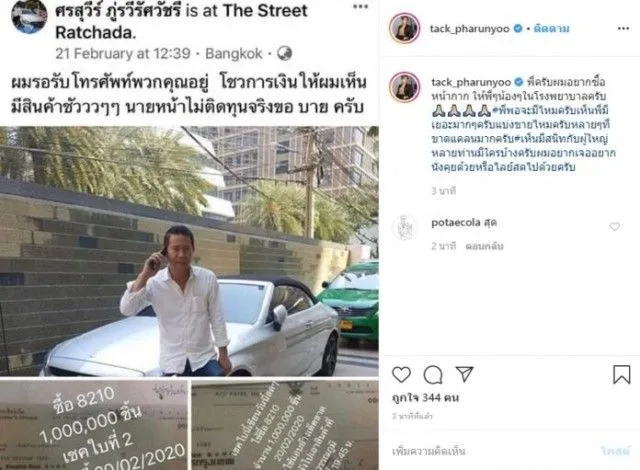Like potaecola's comment heart

(x=615, y=226)
